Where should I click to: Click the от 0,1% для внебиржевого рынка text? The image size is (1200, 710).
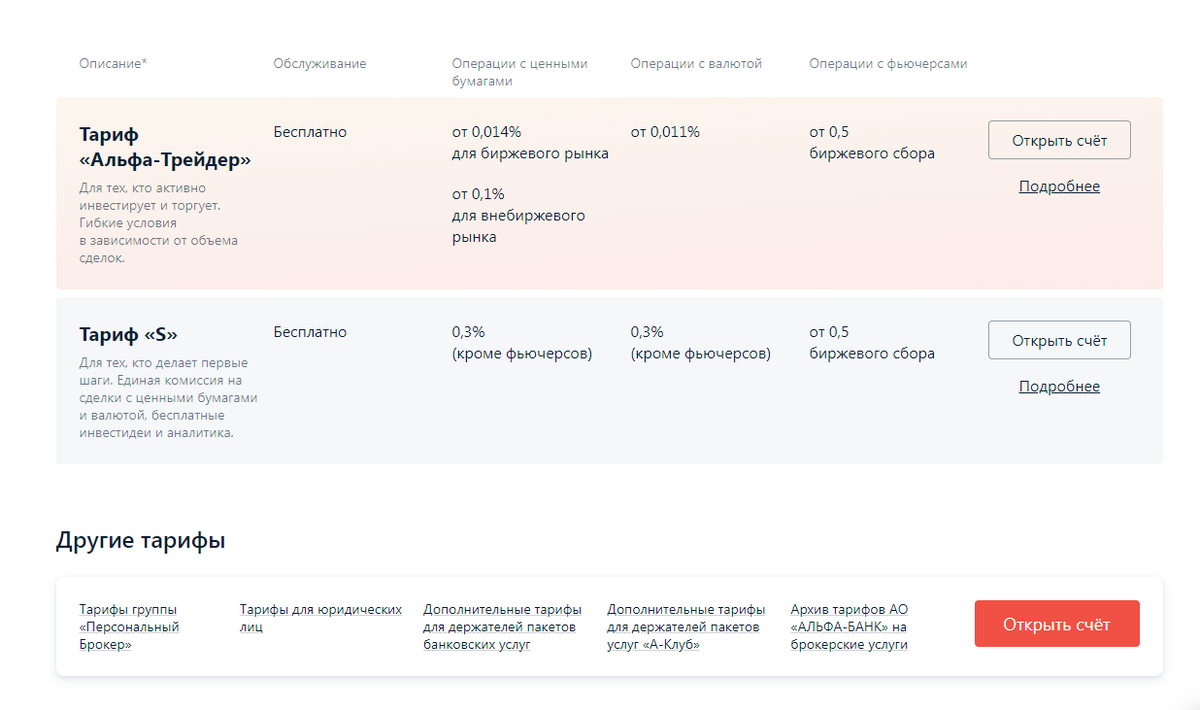point(518,215)
